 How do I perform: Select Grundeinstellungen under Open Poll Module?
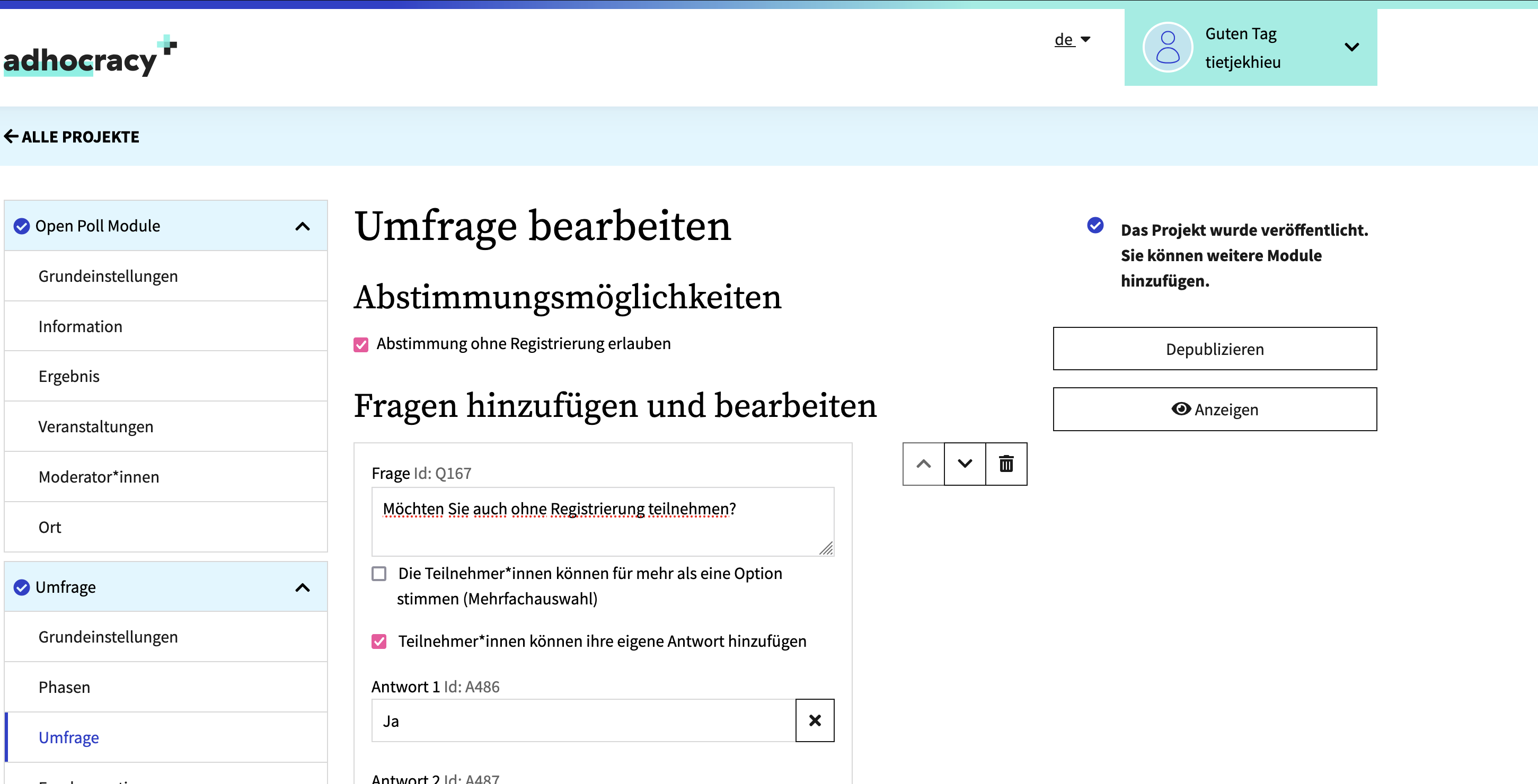click(107, 276)
